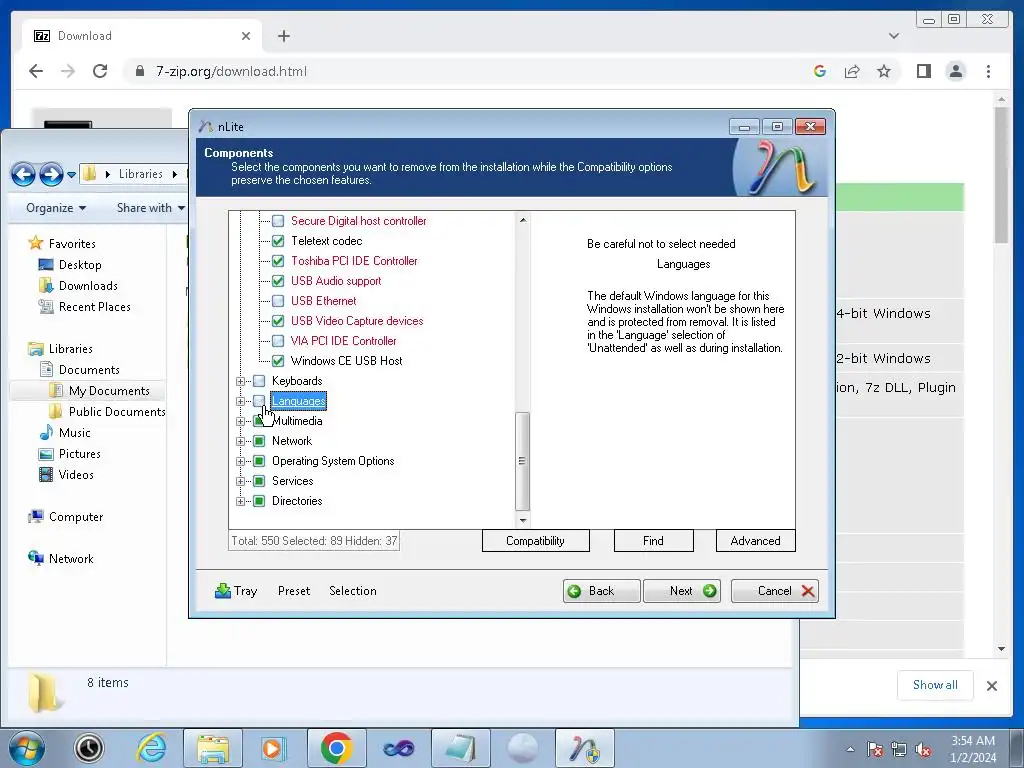
Task: Click the Explorer forward navigation arrow
Action: coord(51,174)
